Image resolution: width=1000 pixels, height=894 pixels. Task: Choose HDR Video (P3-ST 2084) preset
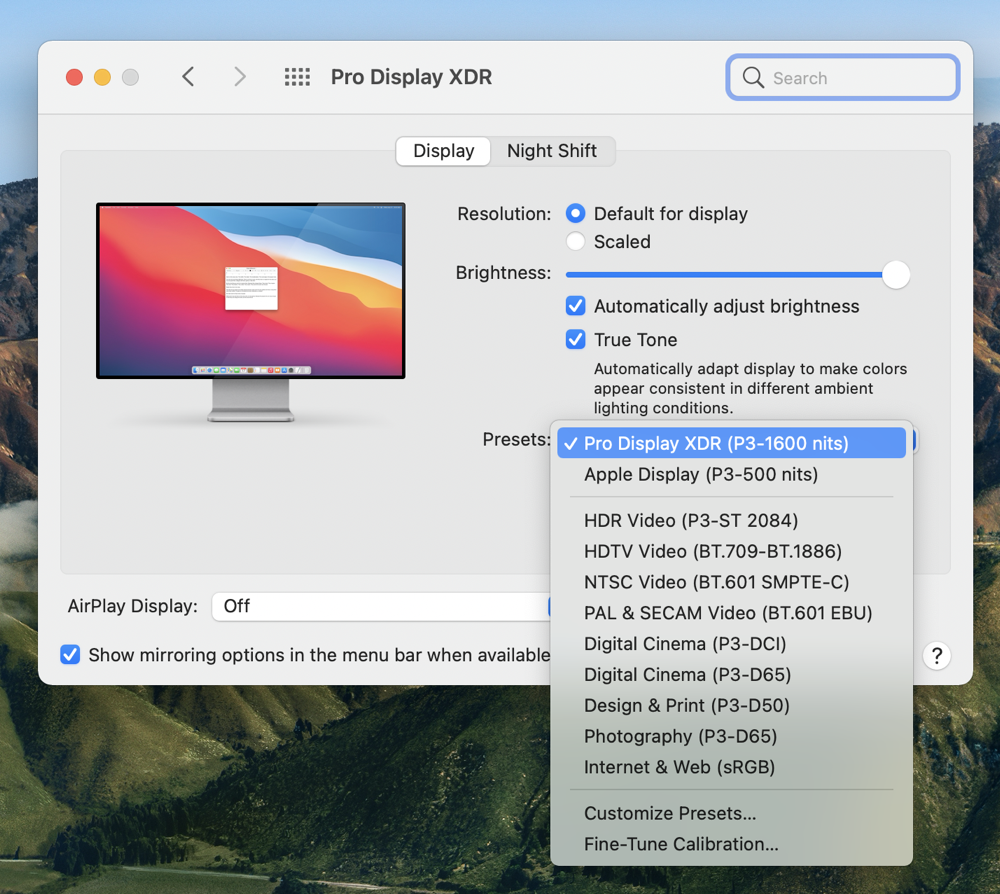[691, 520]
